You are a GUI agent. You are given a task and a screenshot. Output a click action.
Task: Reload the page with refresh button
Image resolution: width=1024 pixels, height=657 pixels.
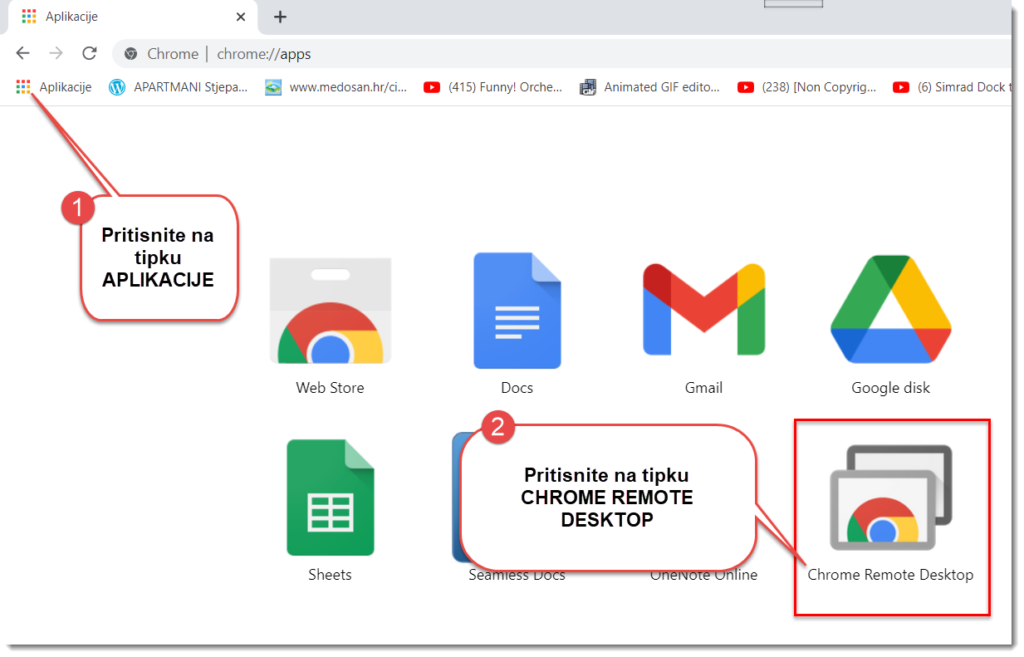(x=89, y=54)
